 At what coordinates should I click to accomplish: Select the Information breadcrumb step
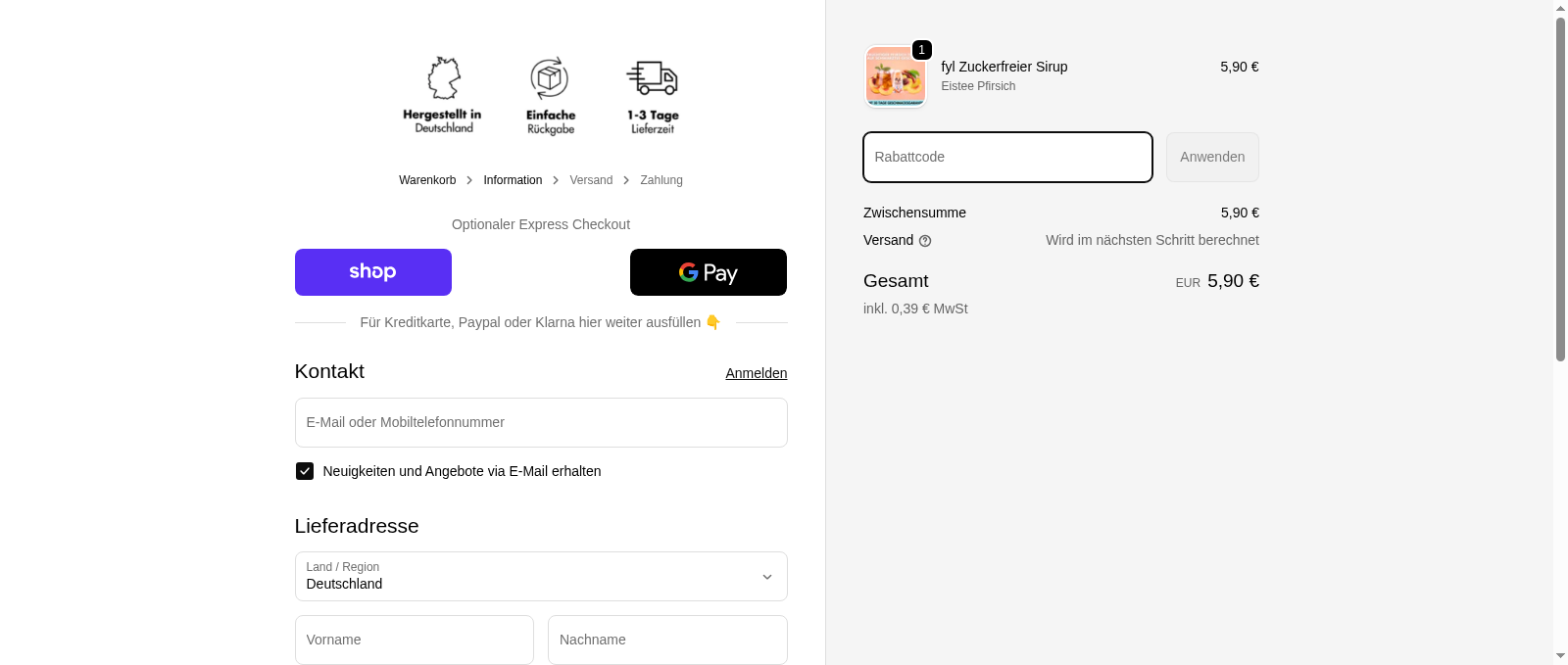(513, 180)
